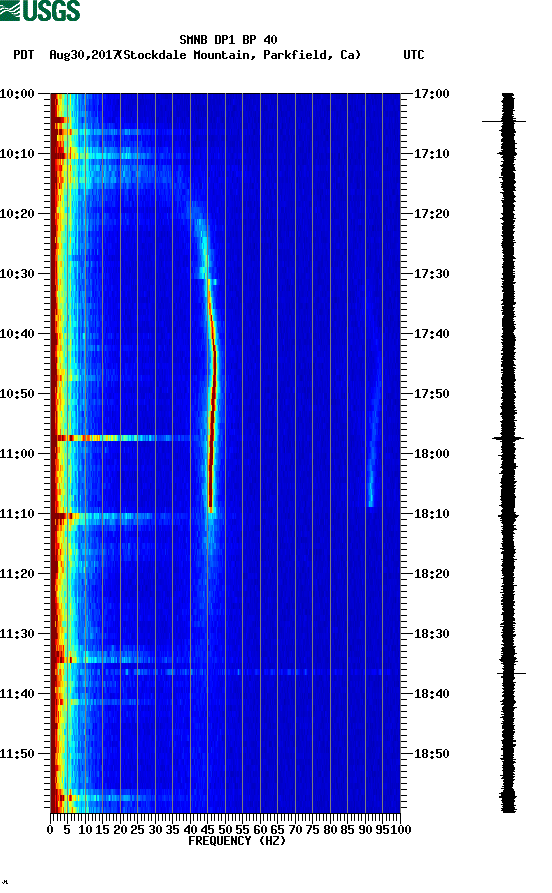The image size is (552, 893).
Task: Click the "0" frequency tick label
Action: (51, 830)
